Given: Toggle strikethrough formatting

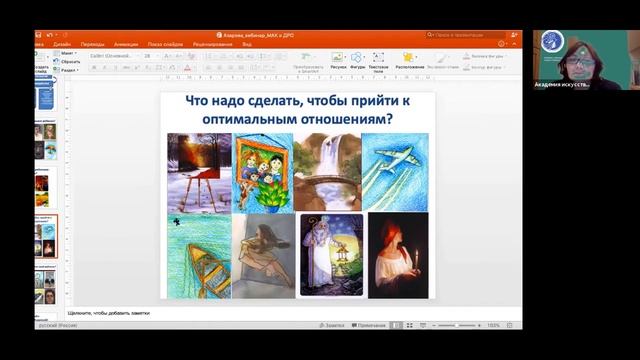Looking at the screenshot, I should [127, 67].
